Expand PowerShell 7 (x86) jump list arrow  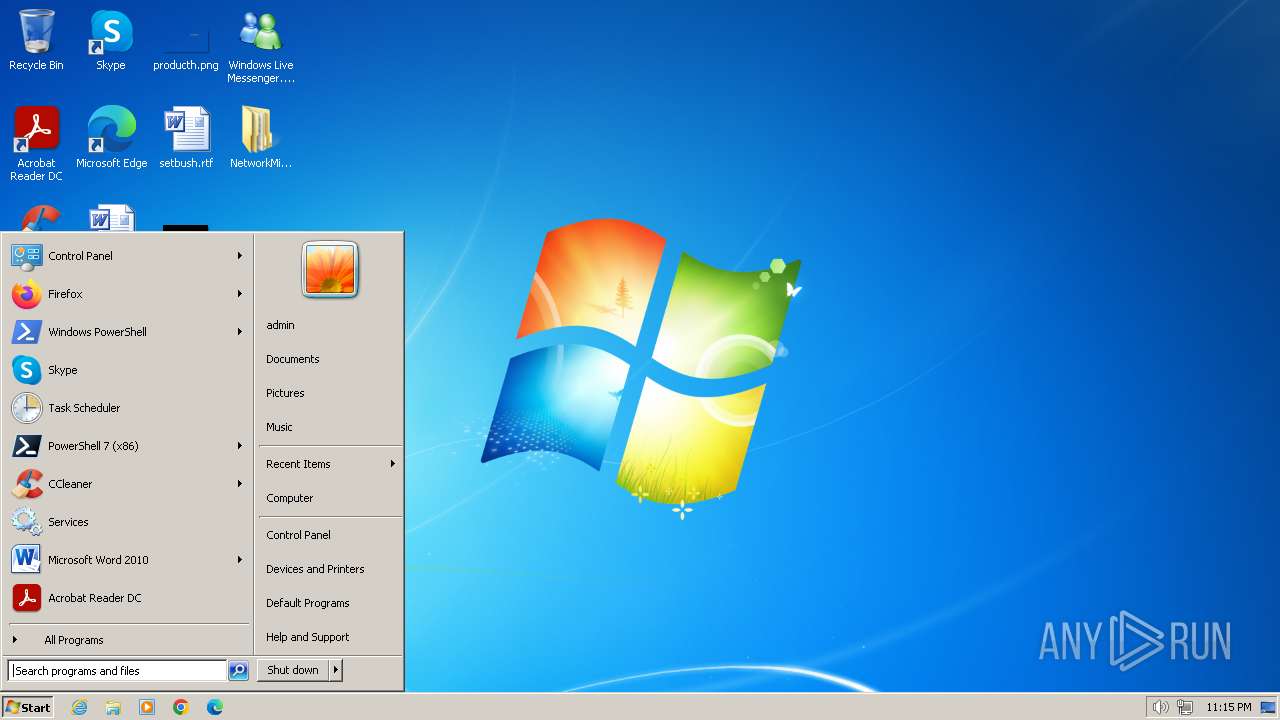[240, 446]
